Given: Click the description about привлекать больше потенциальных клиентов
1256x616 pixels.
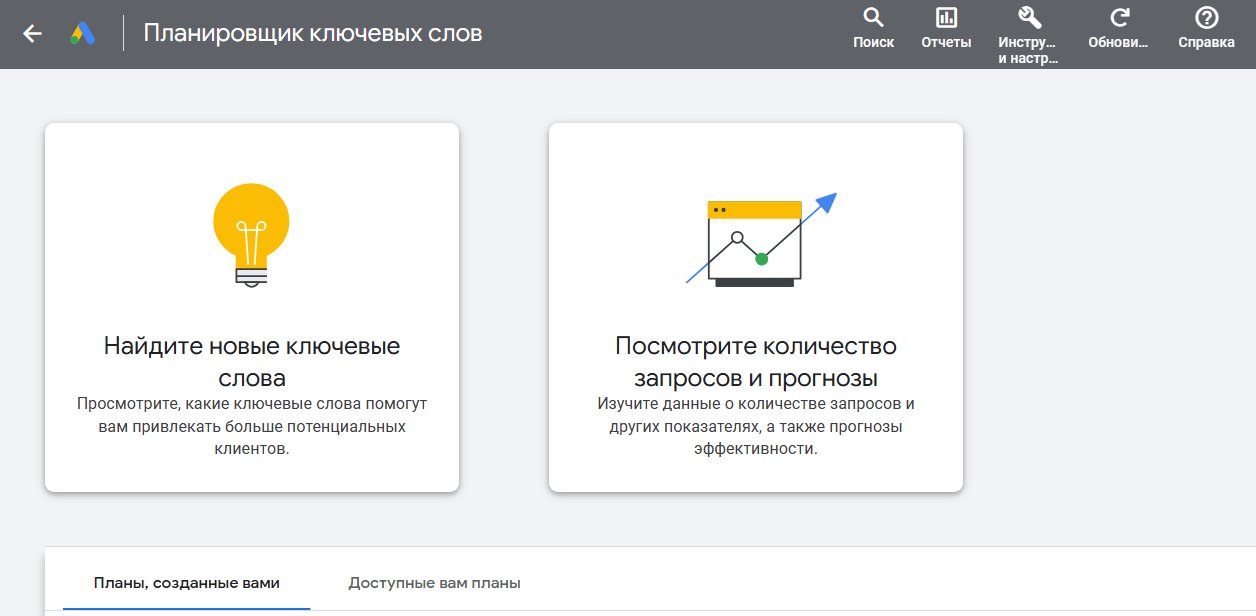Looking at the screenshot, I should click(x=252, y=426).
